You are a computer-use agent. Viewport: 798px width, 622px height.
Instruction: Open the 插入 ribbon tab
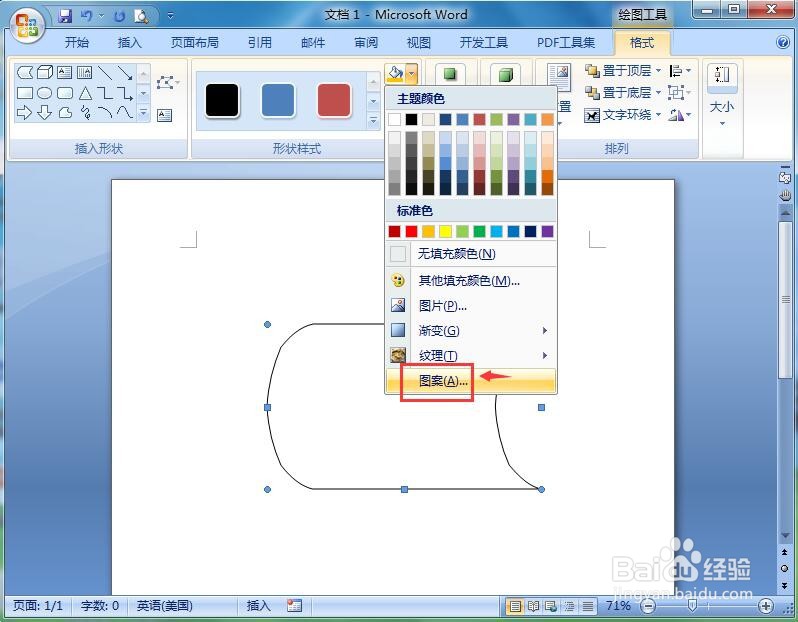pos(129,43)
